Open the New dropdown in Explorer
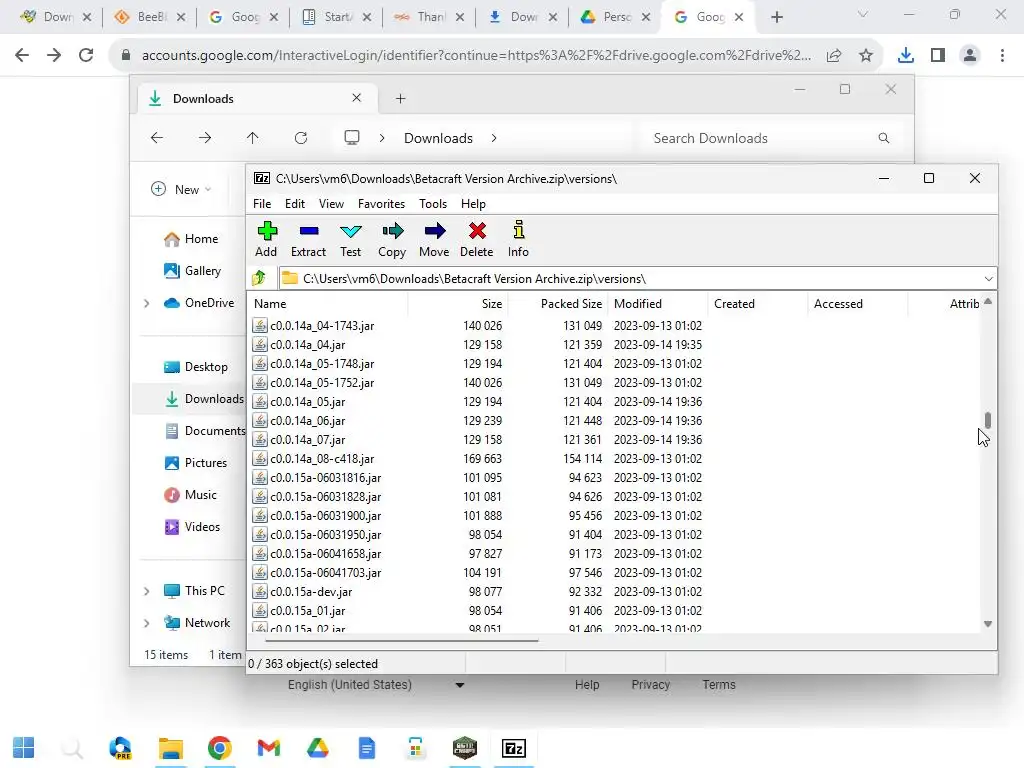1024x768 pixels. tap(182, 189)
